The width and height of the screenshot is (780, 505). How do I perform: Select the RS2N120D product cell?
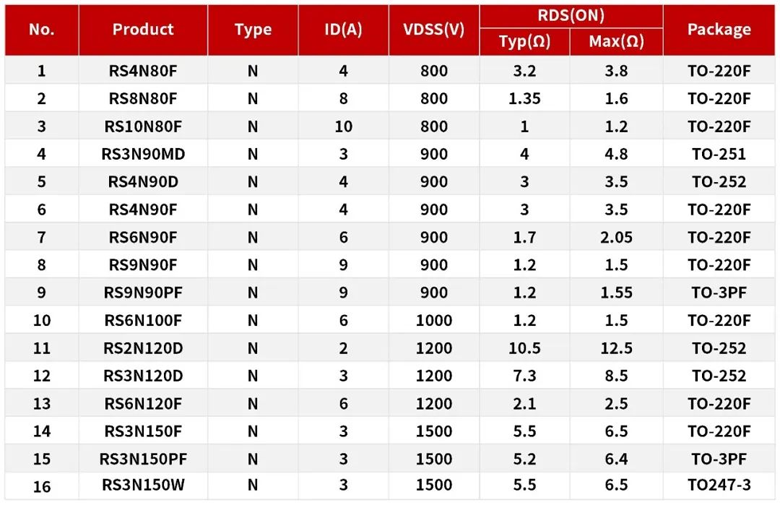(x=143, y=348)
